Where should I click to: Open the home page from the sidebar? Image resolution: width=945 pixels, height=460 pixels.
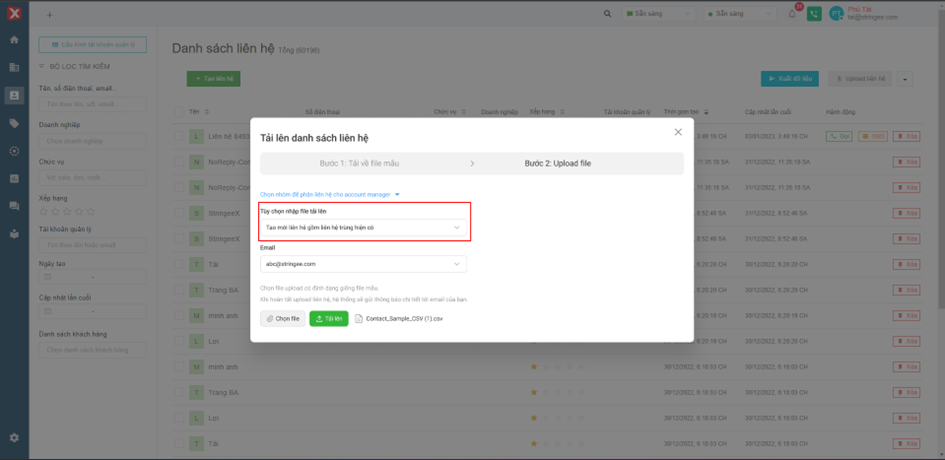[14, 40]
